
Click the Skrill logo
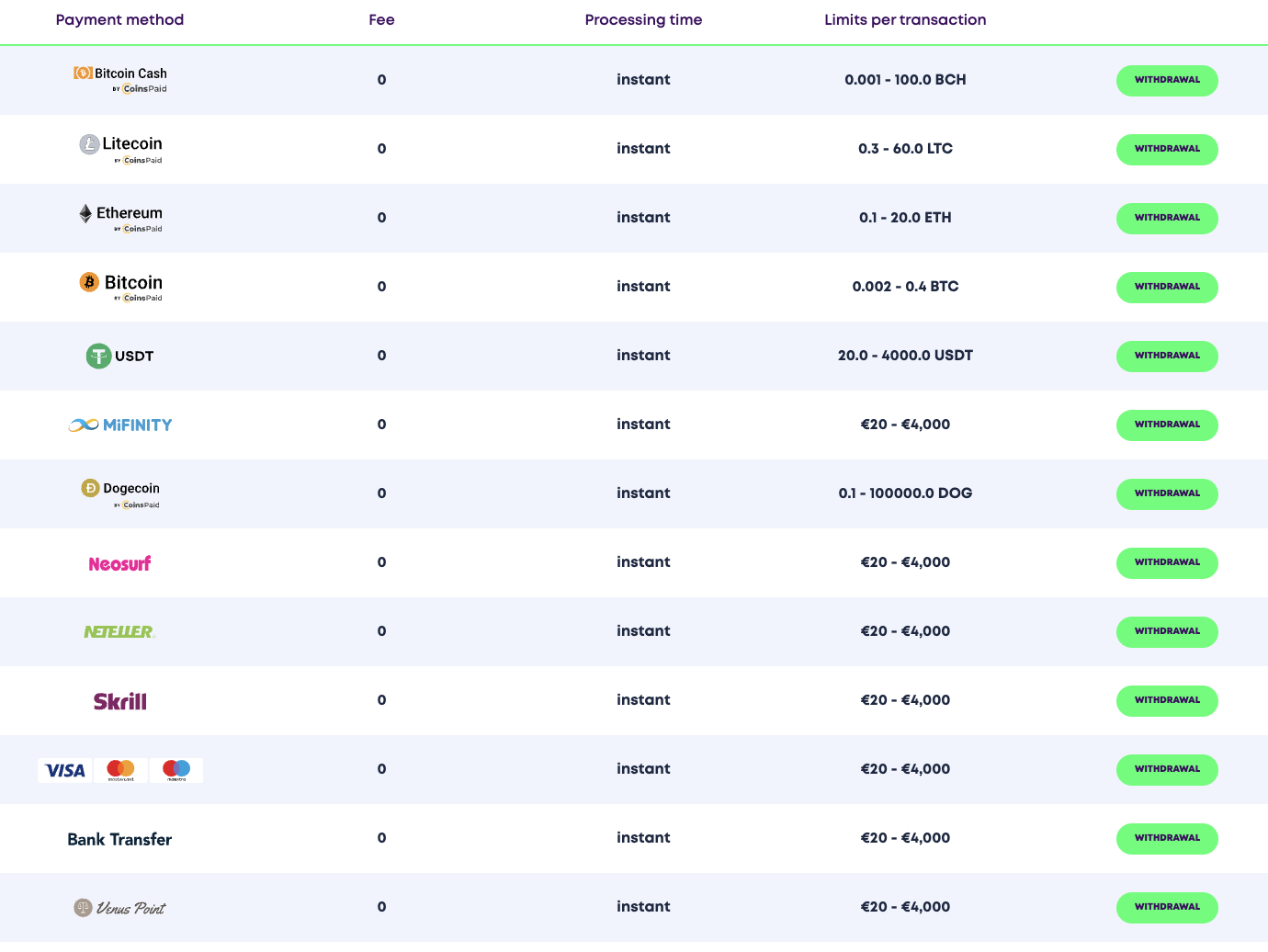120,701
